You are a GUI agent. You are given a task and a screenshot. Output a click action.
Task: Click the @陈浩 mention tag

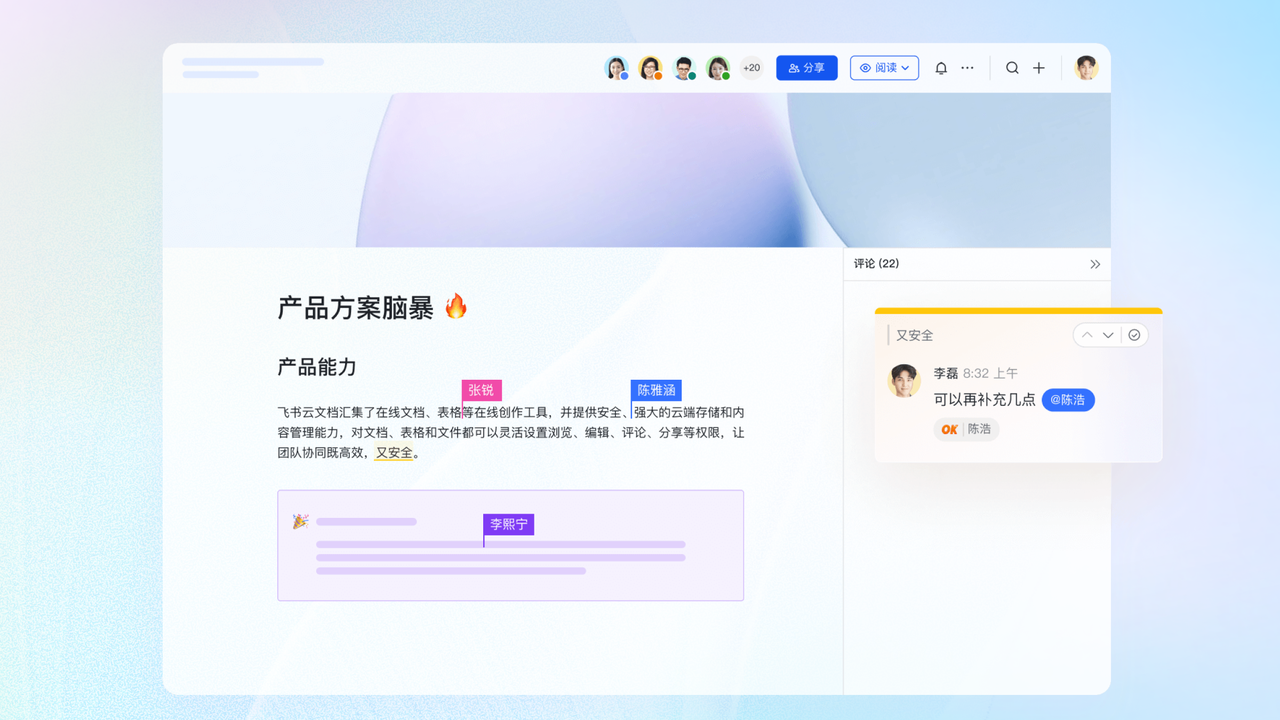point(1068,400)
